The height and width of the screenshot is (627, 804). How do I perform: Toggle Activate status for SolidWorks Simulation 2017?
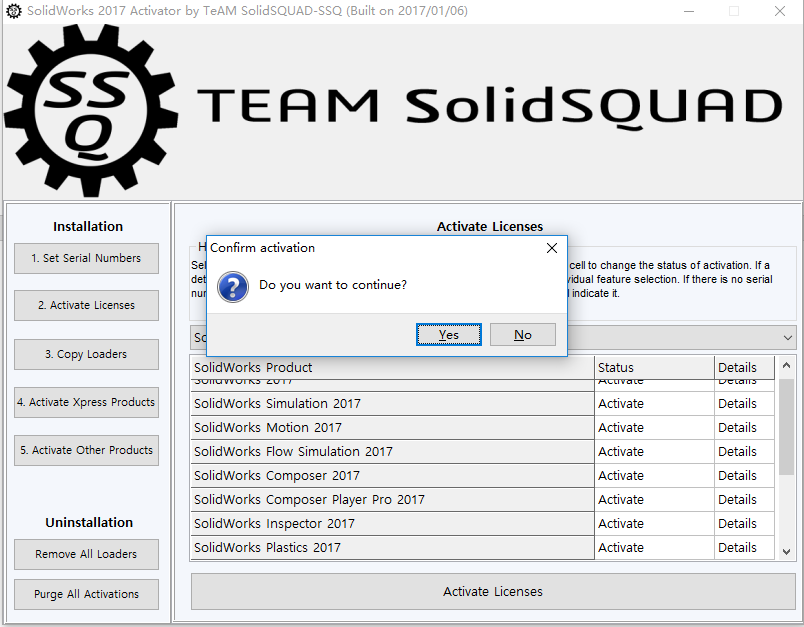[x=654, y=404]
